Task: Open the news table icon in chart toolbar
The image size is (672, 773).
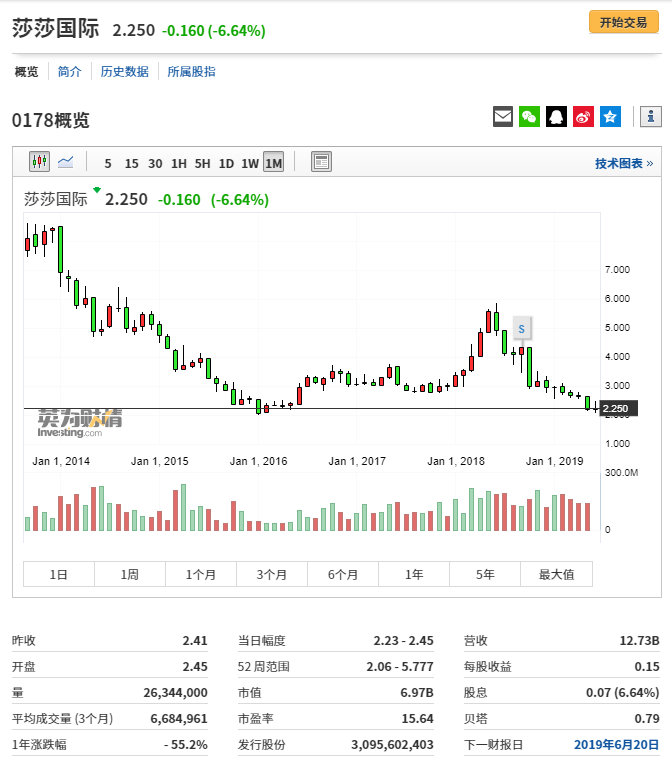Action: [x=321, y=162]
